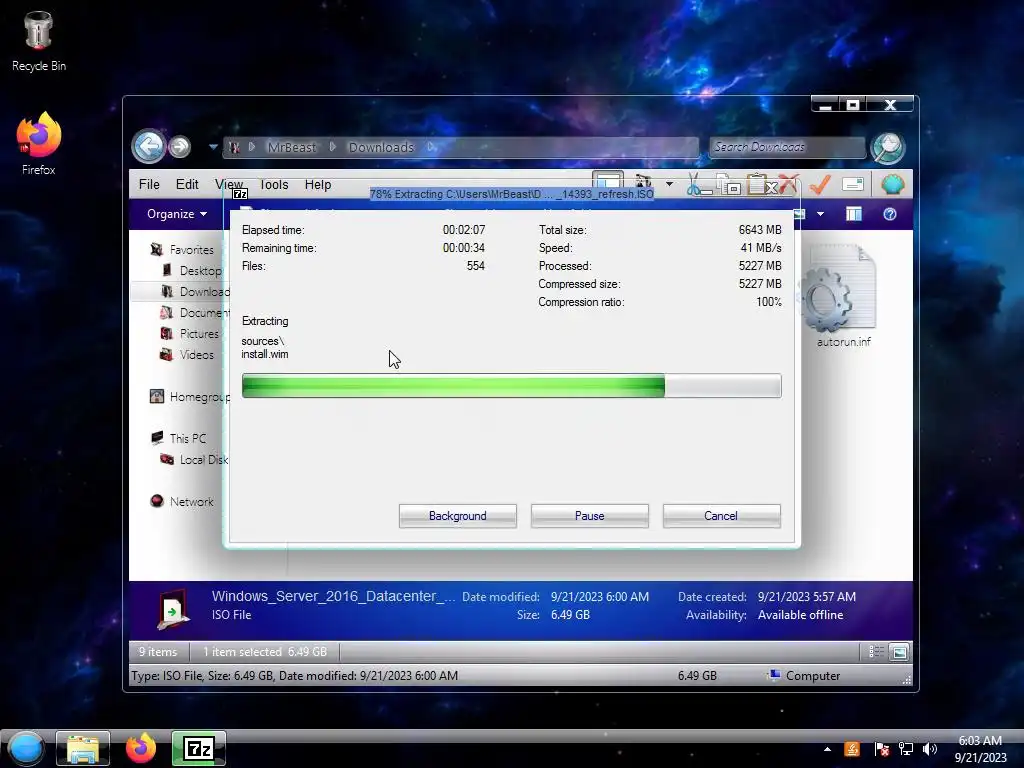Screen dimensions: 1024x768
Task: Open the Firefox desktop shortcut
Action: [39, 144]
